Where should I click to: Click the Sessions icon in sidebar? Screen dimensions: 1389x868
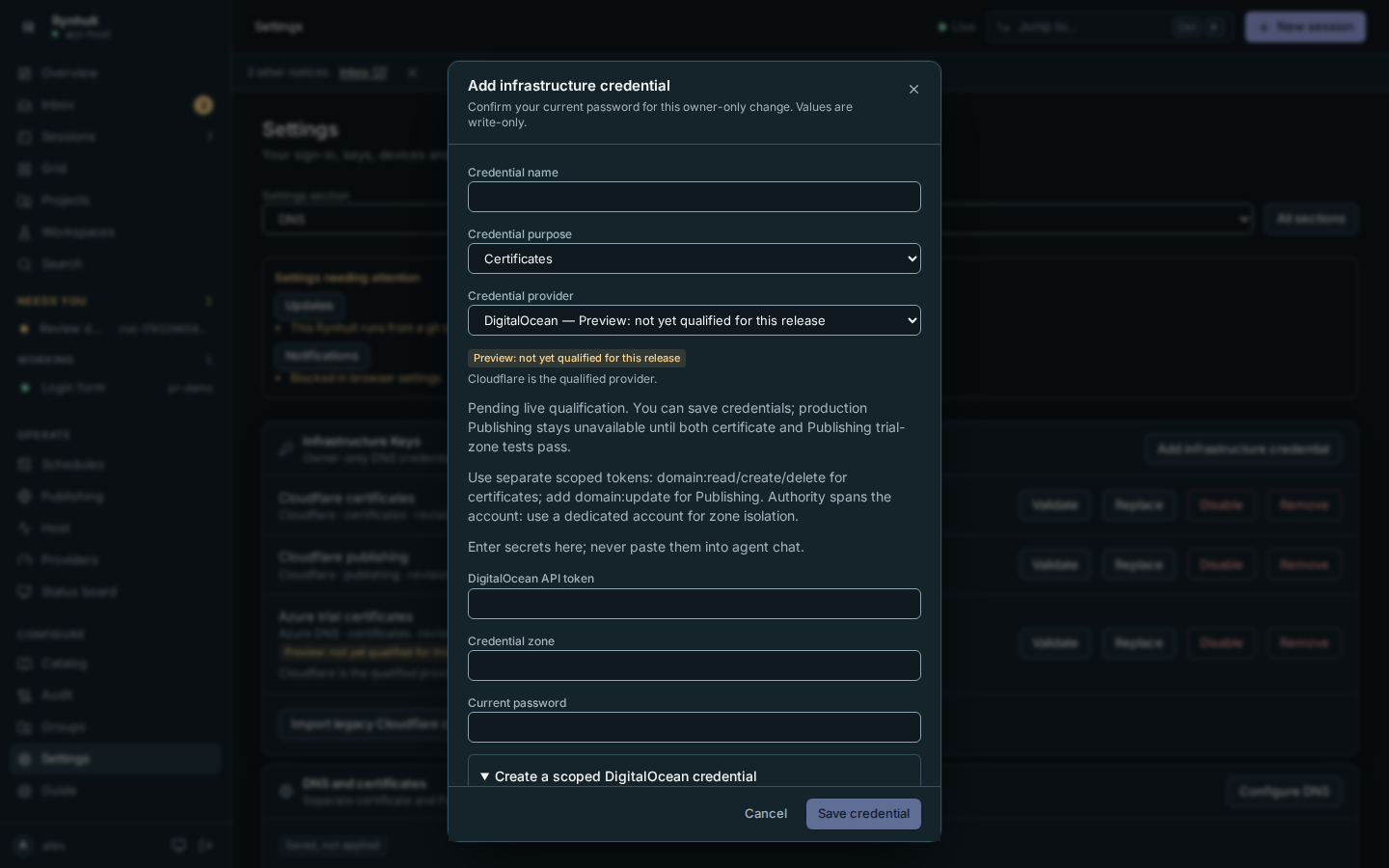click(25, 137)
